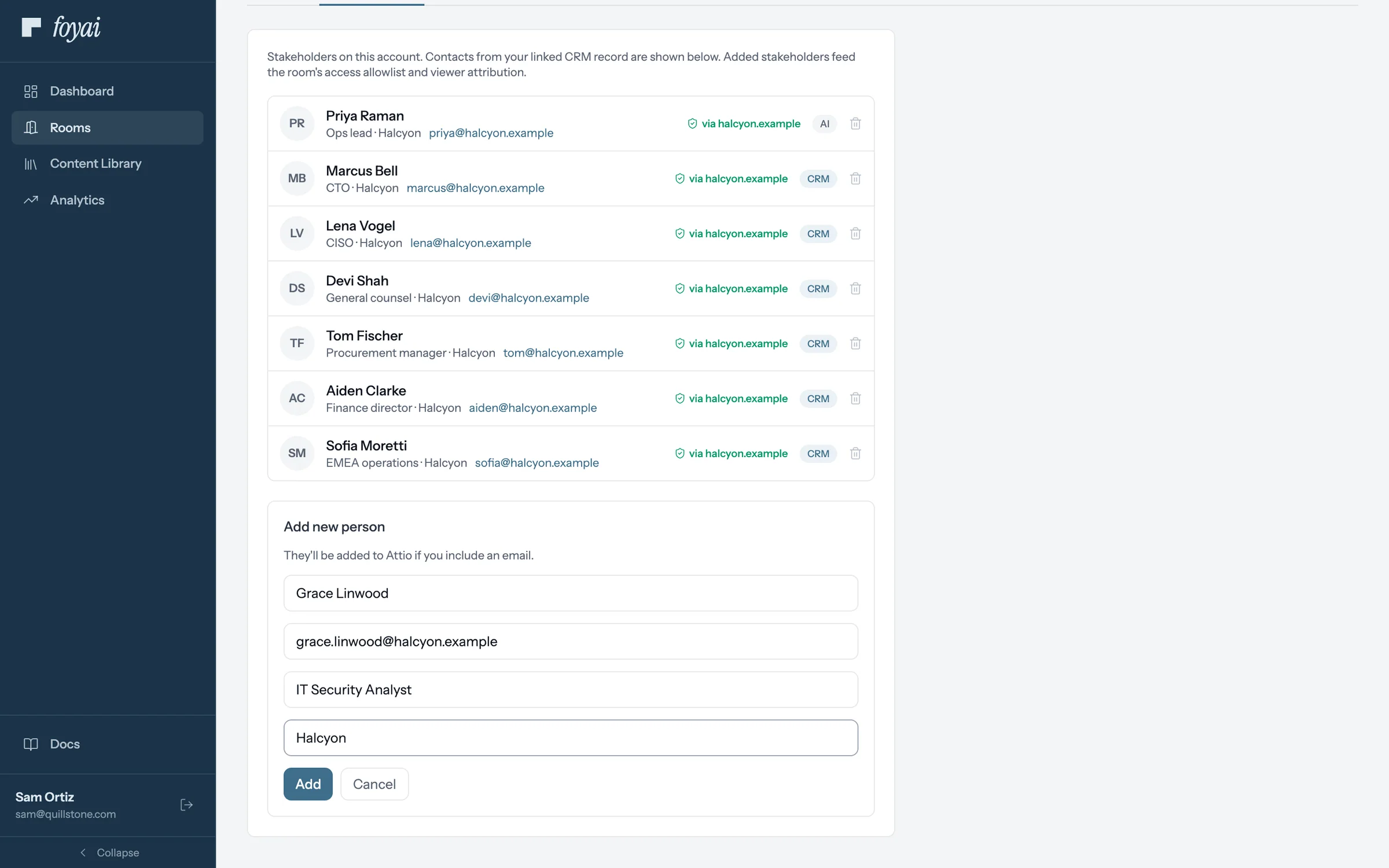This screenshot has height=868, width=1389.
Task: Click the foyai logo
Action: (61, 28)
